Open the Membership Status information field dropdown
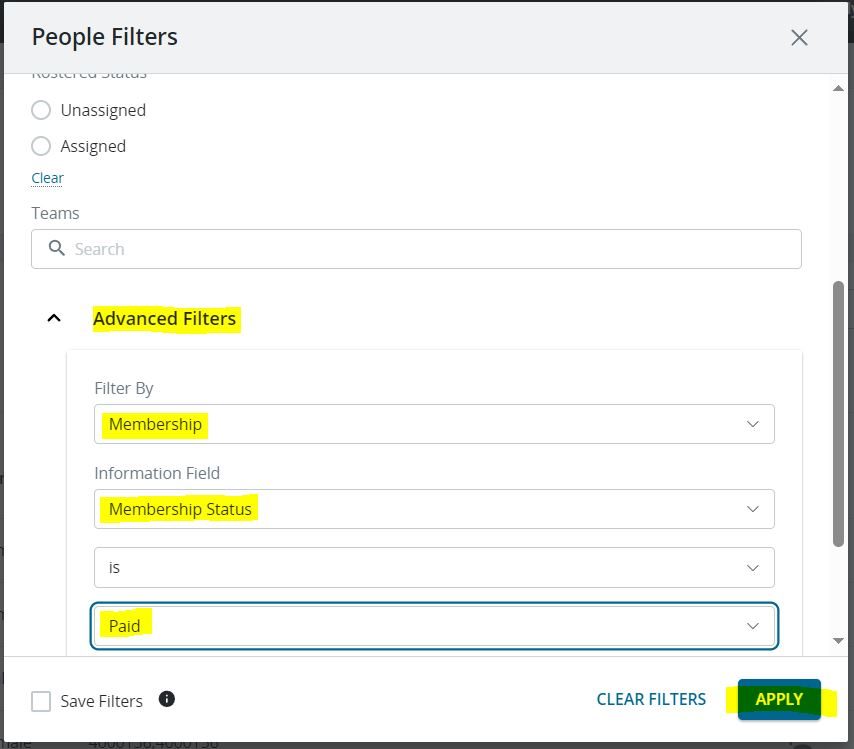This screenshot has width=854, height=749. tap(434, 509)
